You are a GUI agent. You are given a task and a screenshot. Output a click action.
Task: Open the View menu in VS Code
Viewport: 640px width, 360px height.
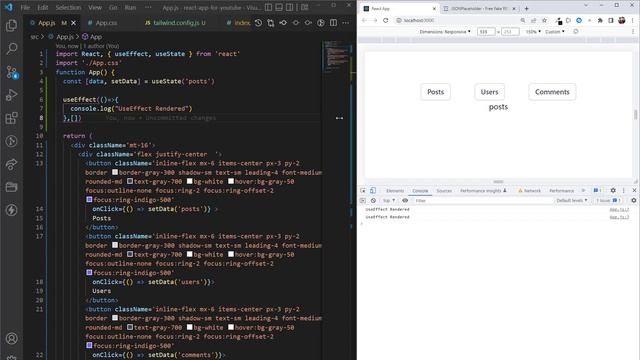(x=95, y=7)
